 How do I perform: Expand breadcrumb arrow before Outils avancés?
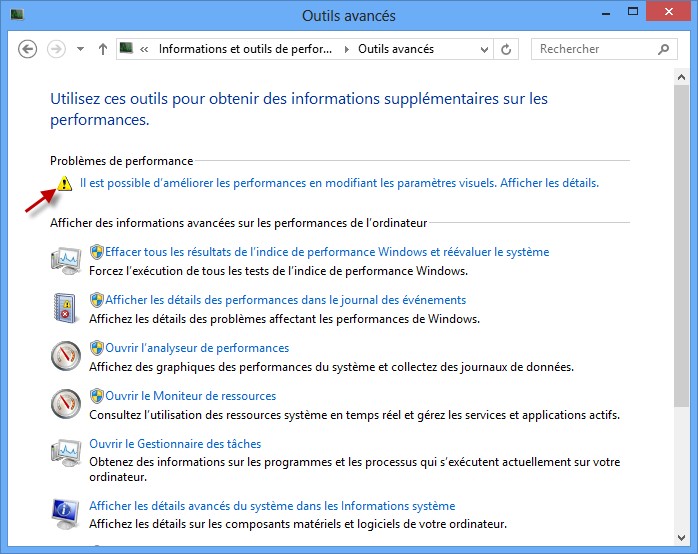click(347, 49)
